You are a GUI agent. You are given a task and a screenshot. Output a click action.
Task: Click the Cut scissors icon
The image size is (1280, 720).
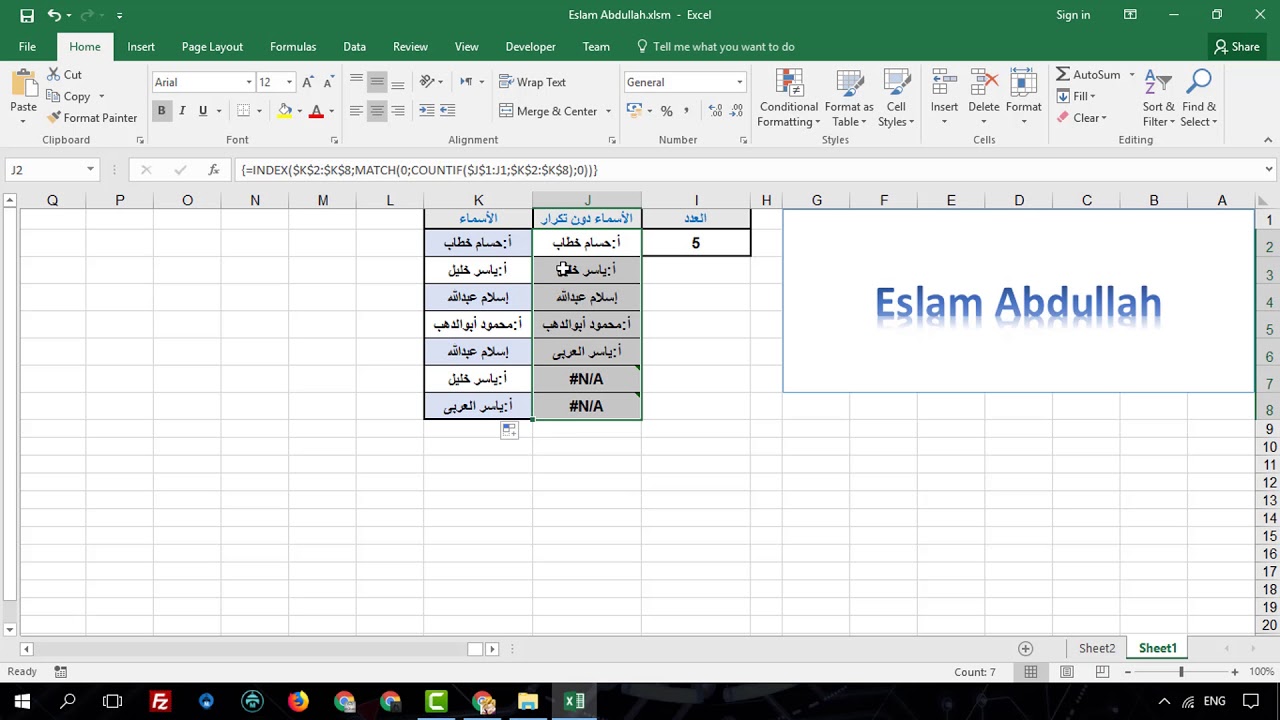[x=53, y=75]
